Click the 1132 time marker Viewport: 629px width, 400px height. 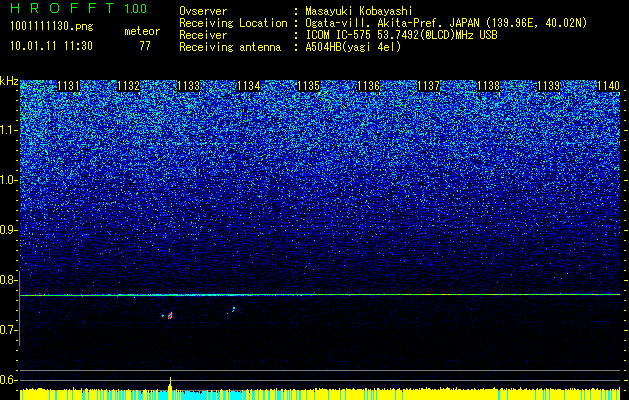click(128, 86)
